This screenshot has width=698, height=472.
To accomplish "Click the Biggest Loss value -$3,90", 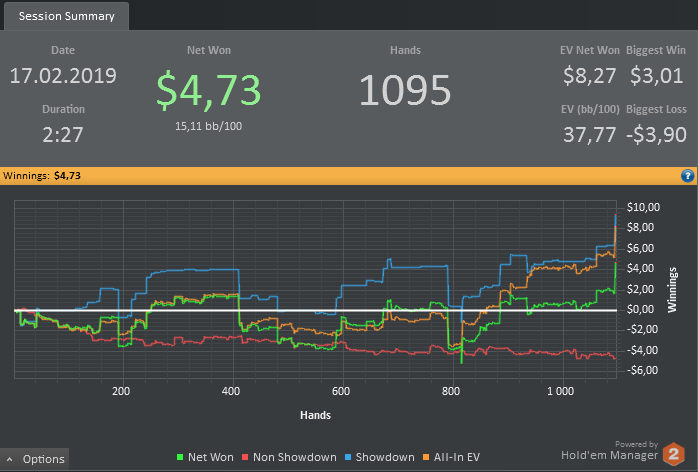I will click(x=656, y=135).
